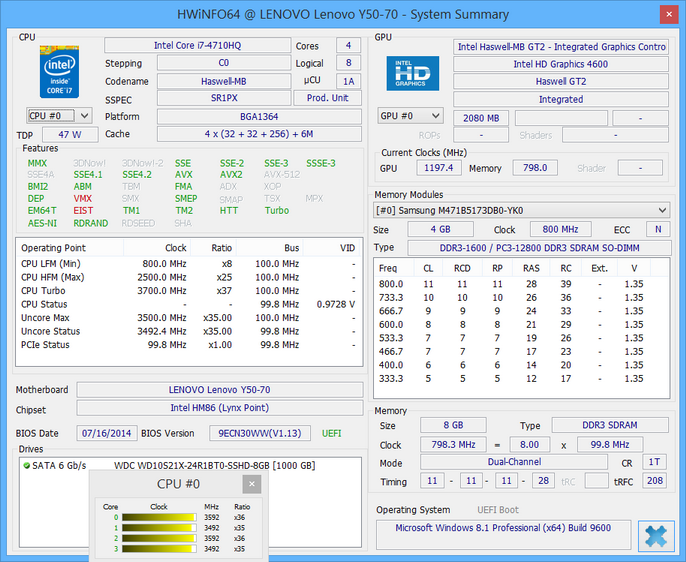Click the GPU memory 2080 MB field
This screenshot has height=562, width=686.
point(481,118)
